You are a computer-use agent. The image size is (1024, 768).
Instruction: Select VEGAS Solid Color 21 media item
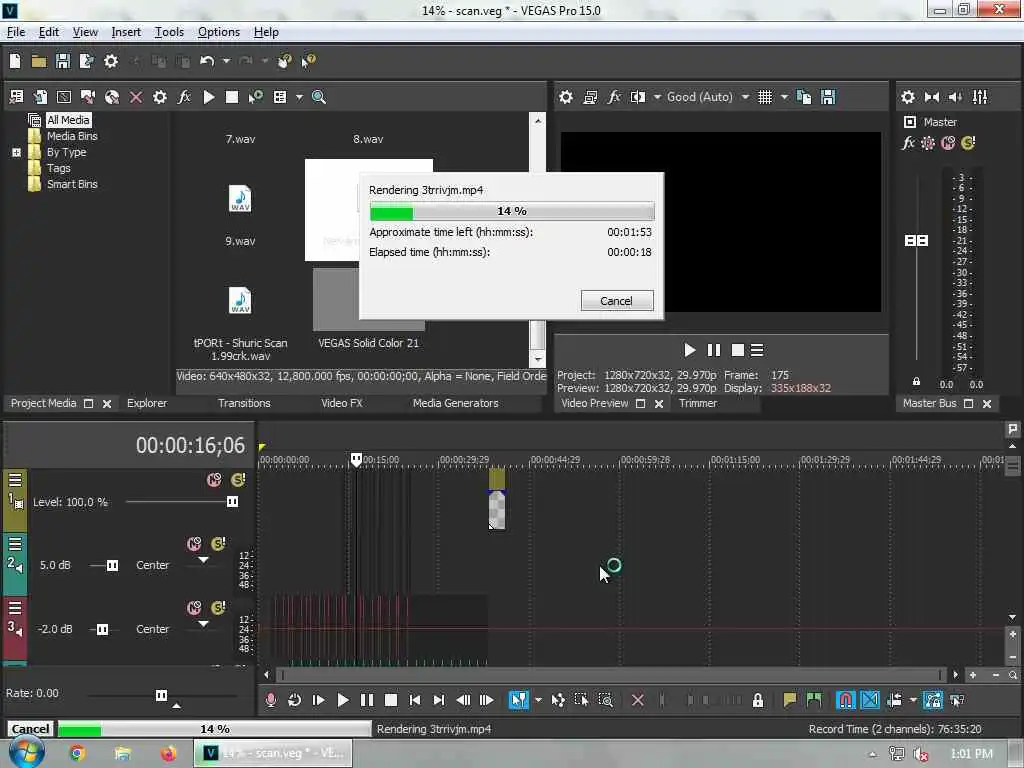(x=368, y=299)
